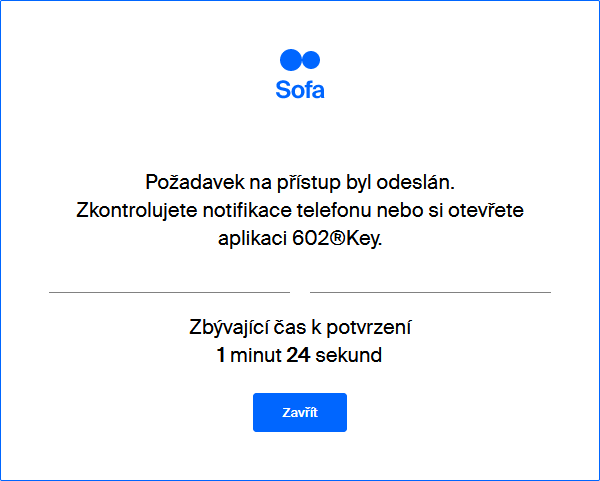The height and width of the screenshot is (481, 600).
Task: Click the large left circle of Sofa logo
Action: 290,60
